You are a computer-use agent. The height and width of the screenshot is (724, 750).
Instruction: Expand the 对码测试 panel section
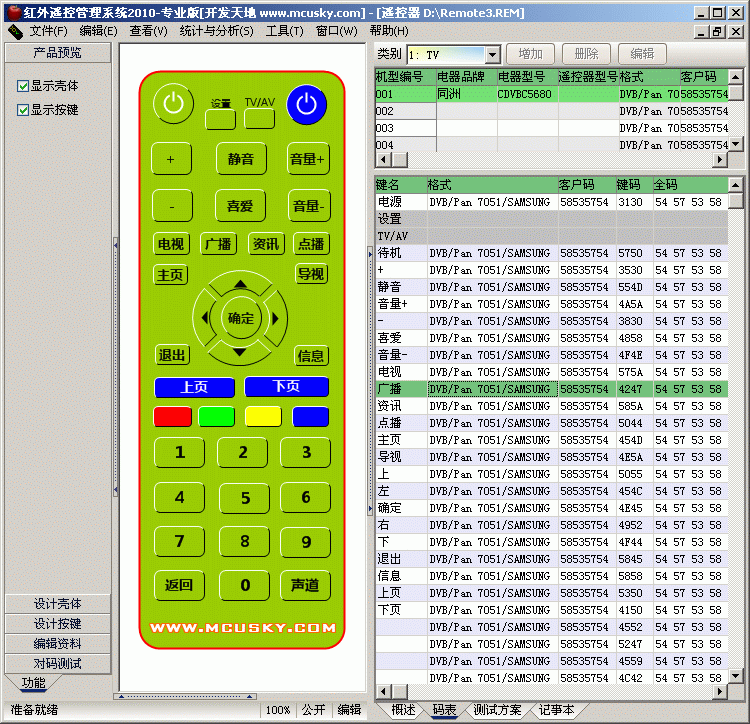[58, 664]
